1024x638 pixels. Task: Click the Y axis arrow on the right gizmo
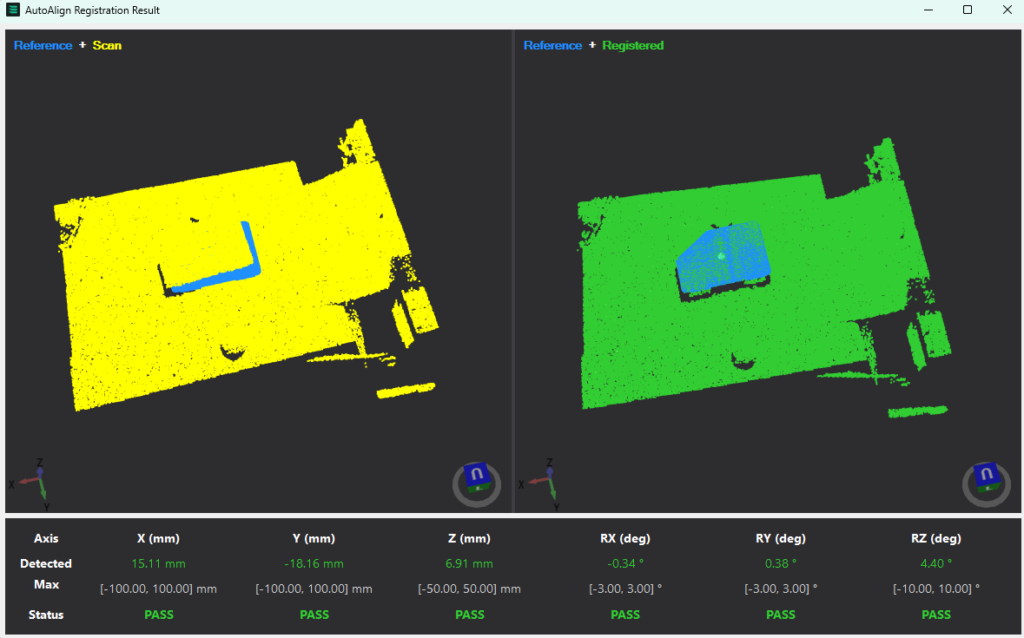pyautogui.click(x=554, y=494)
